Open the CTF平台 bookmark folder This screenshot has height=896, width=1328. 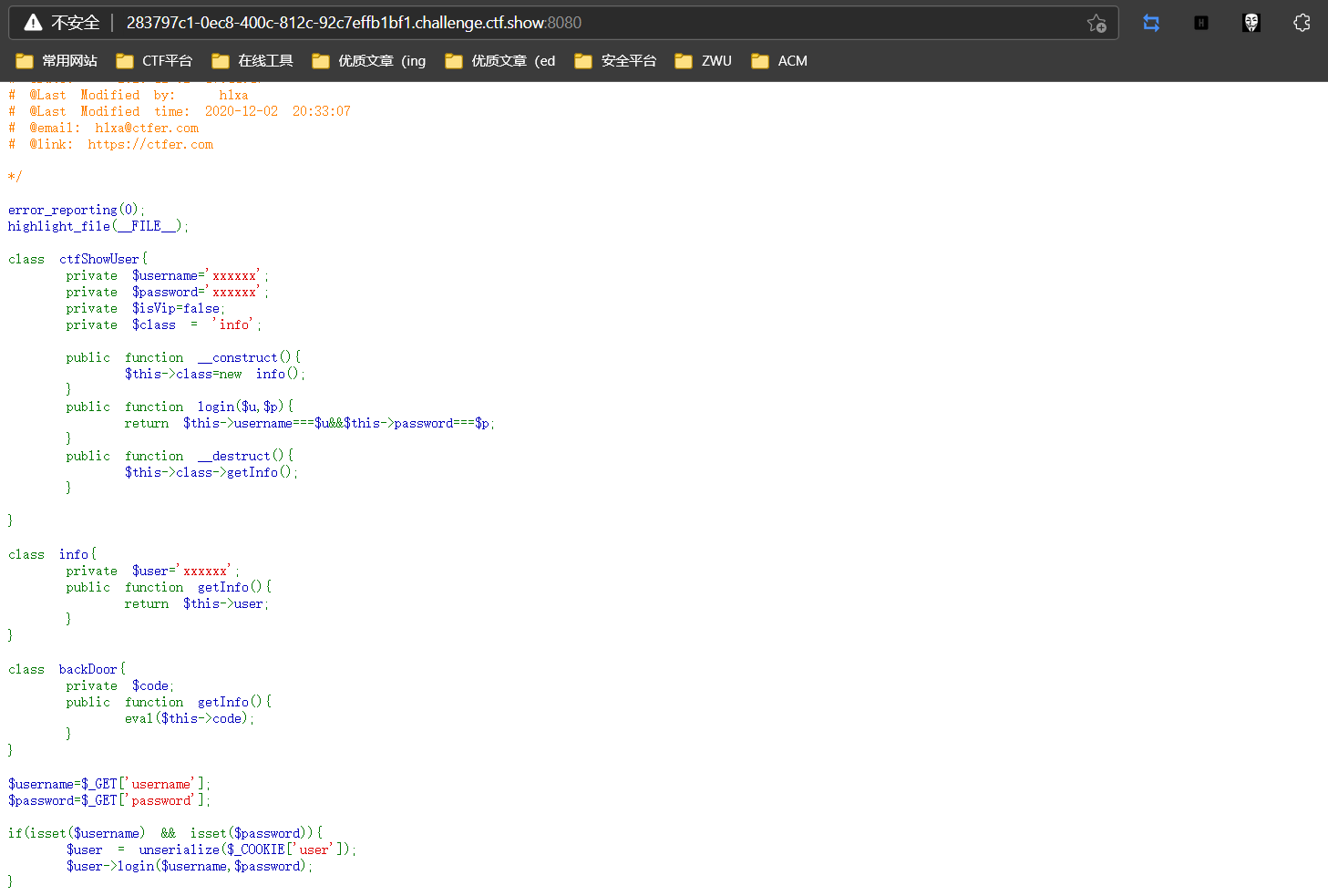click(x=154, y=61)
